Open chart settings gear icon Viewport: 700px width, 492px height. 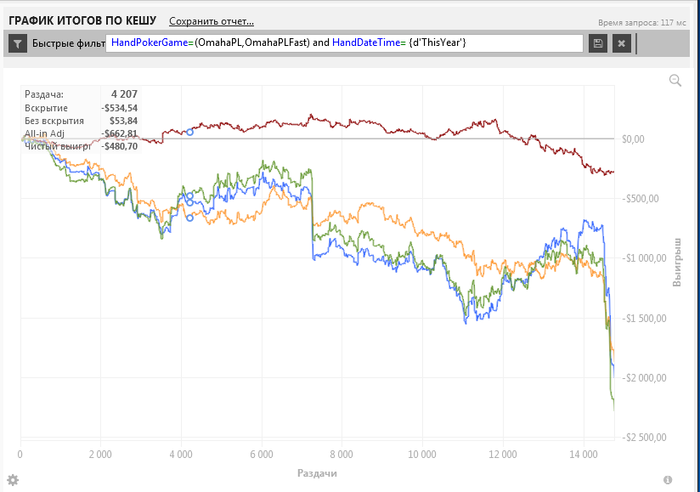(x=13, y=480)
